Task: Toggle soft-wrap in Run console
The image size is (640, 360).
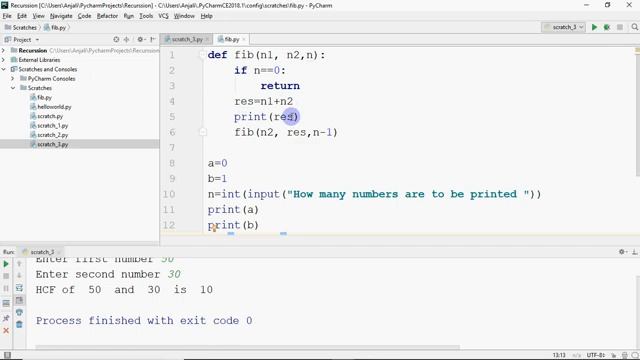Action: click(x=19, y=288)
